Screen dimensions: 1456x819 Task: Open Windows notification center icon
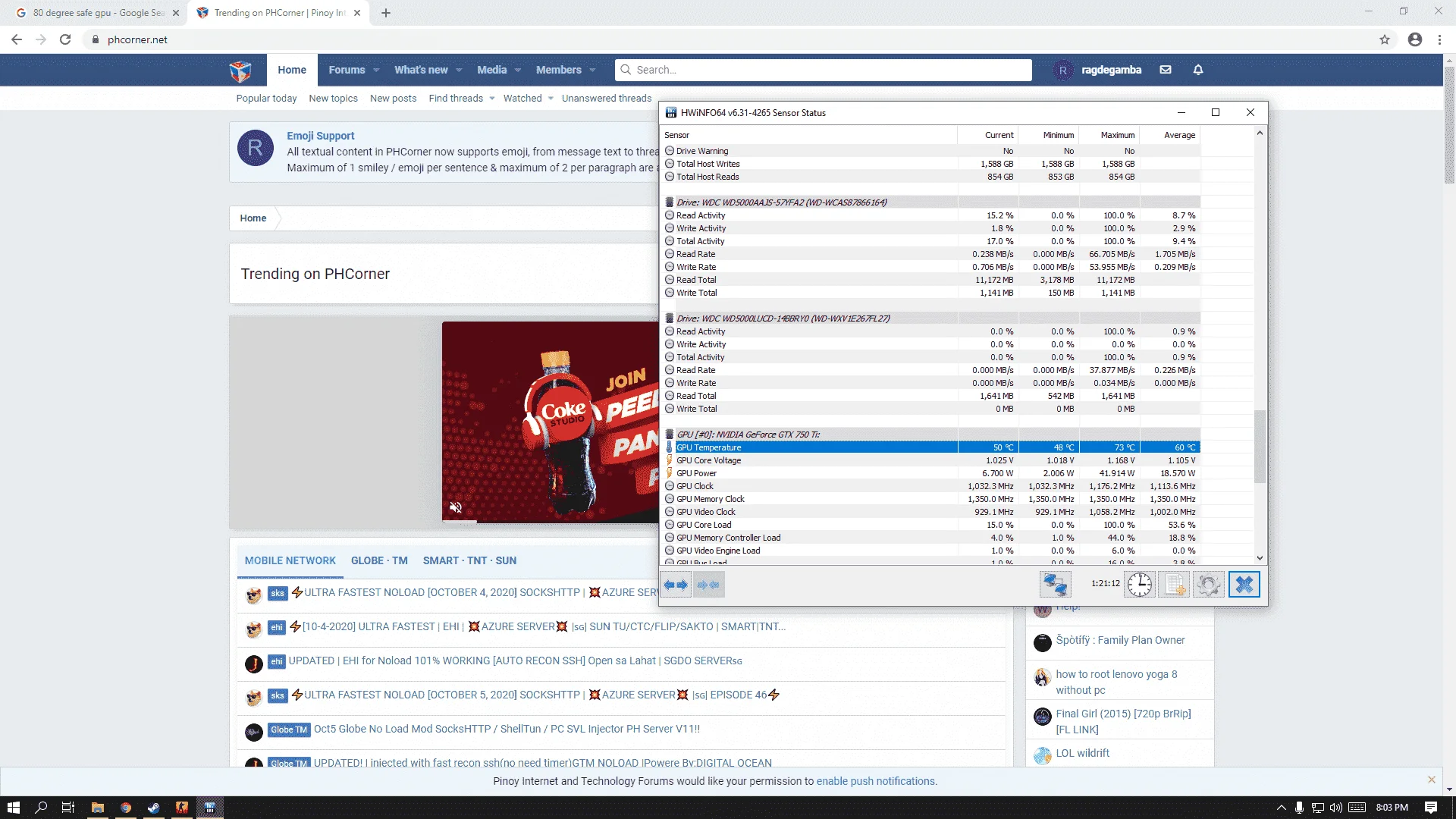pos(1431,808)
